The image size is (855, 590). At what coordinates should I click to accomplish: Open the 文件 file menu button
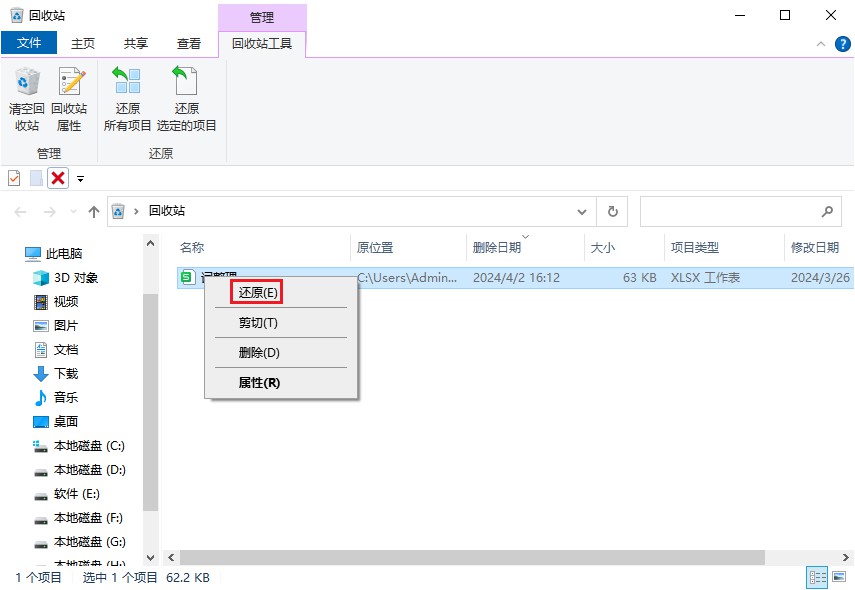coord(30,43)
